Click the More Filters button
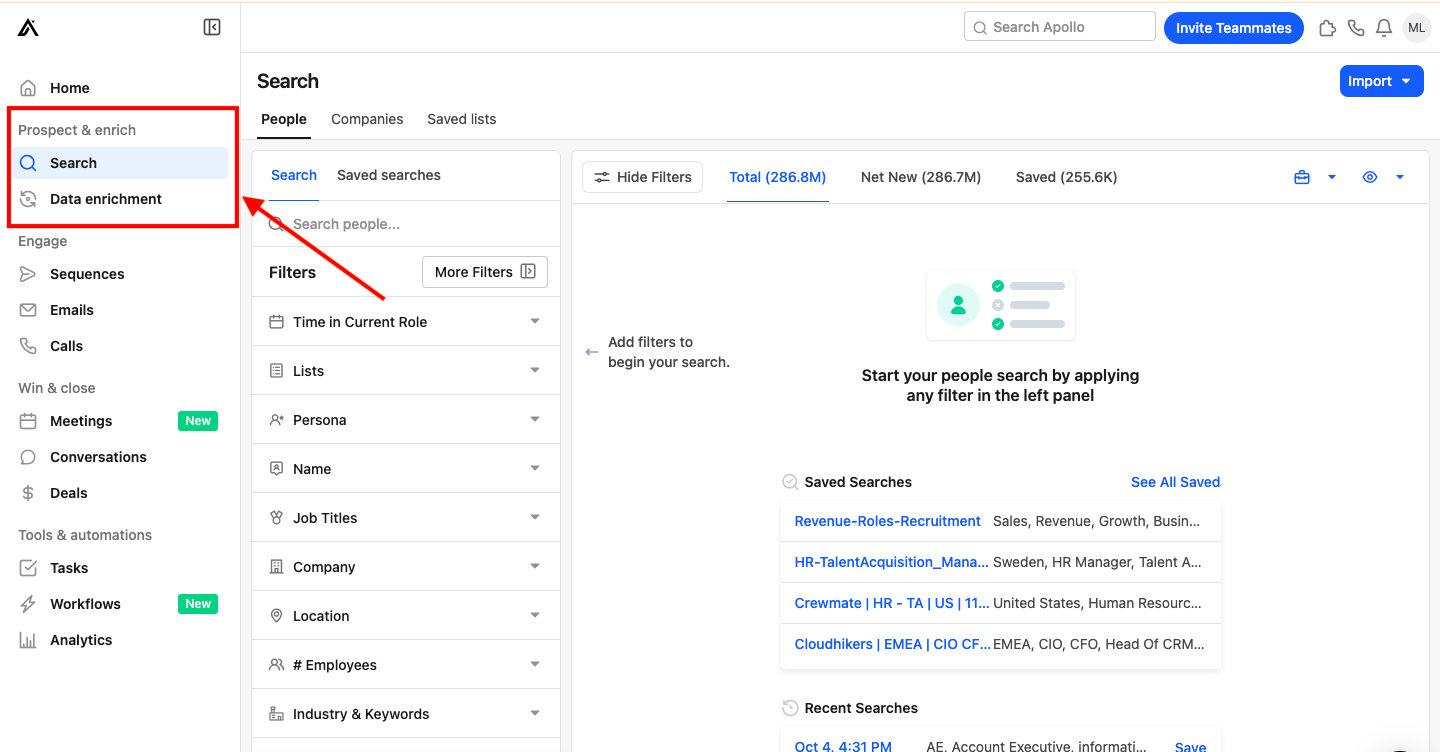 click(485, 272)
